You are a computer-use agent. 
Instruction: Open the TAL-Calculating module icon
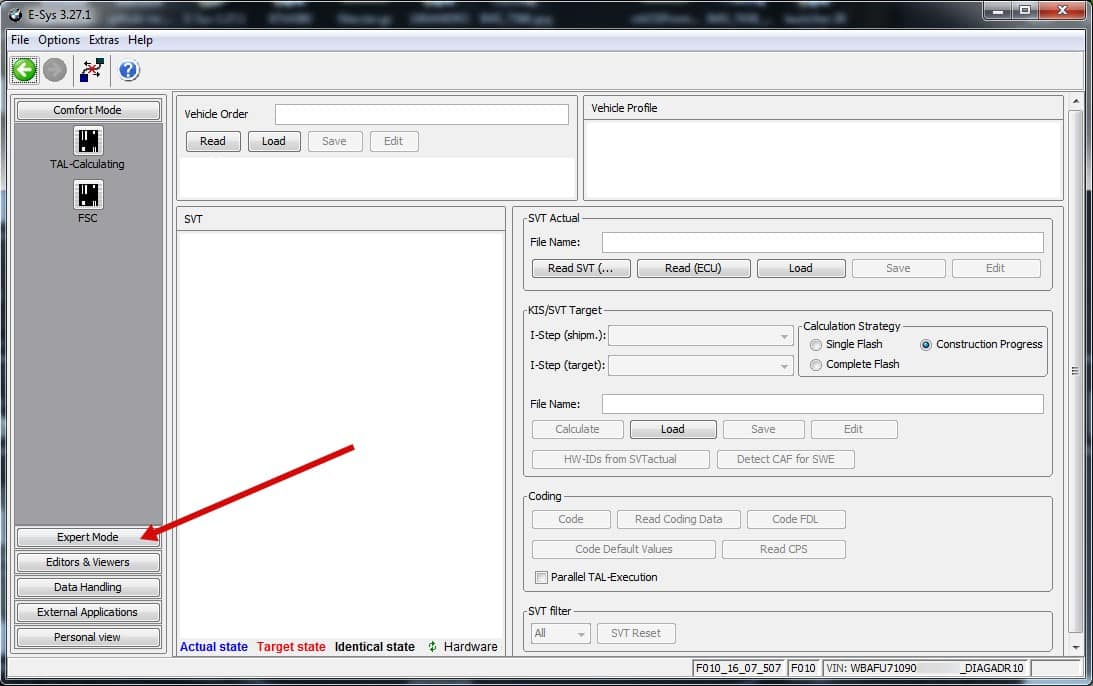88,141
